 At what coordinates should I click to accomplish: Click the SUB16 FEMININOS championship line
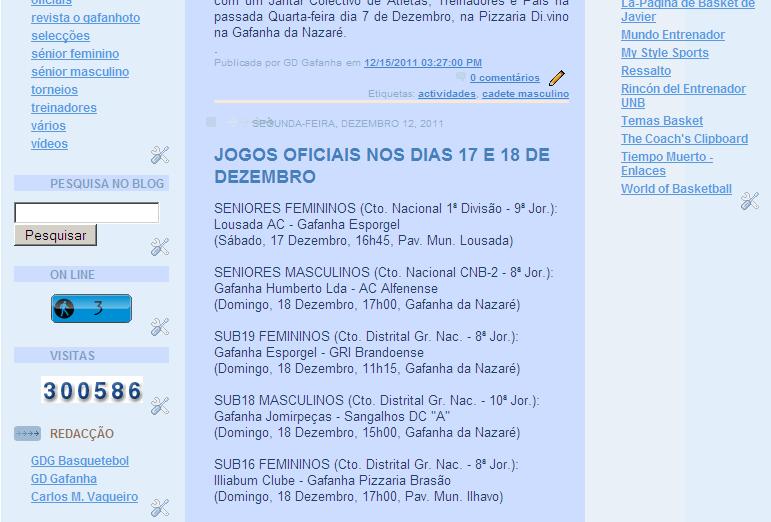point(366,464)
